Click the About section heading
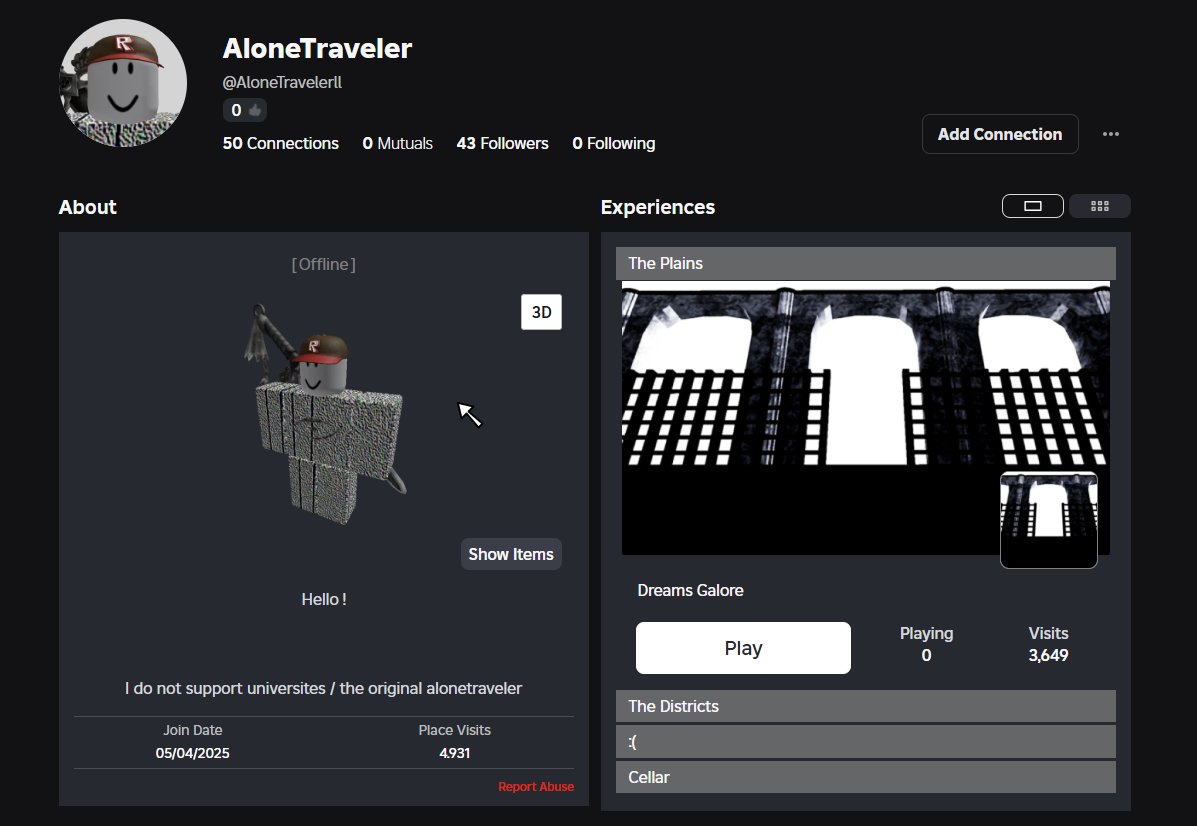Image resolution: width=1197 pixels, height=826 pixels. pyautogui.click(x=88, y=207)
